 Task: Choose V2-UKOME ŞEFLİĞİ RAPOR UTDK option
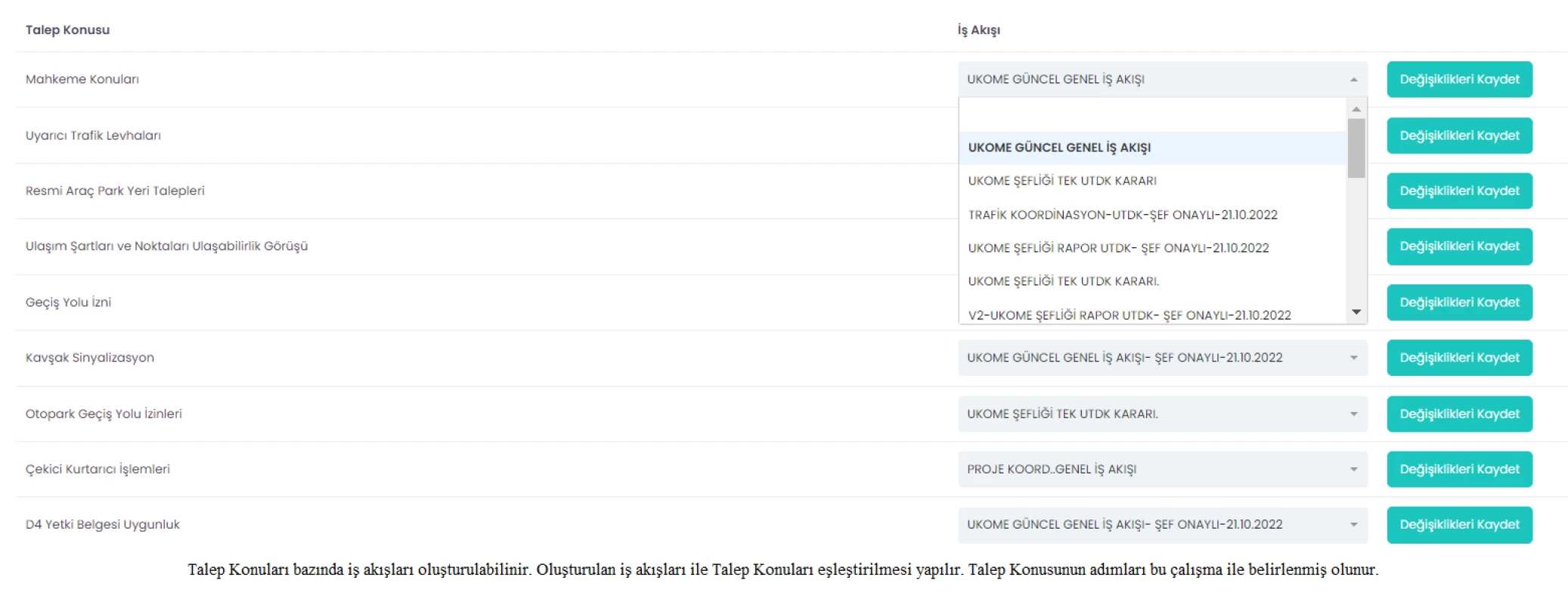point(1152,315)
